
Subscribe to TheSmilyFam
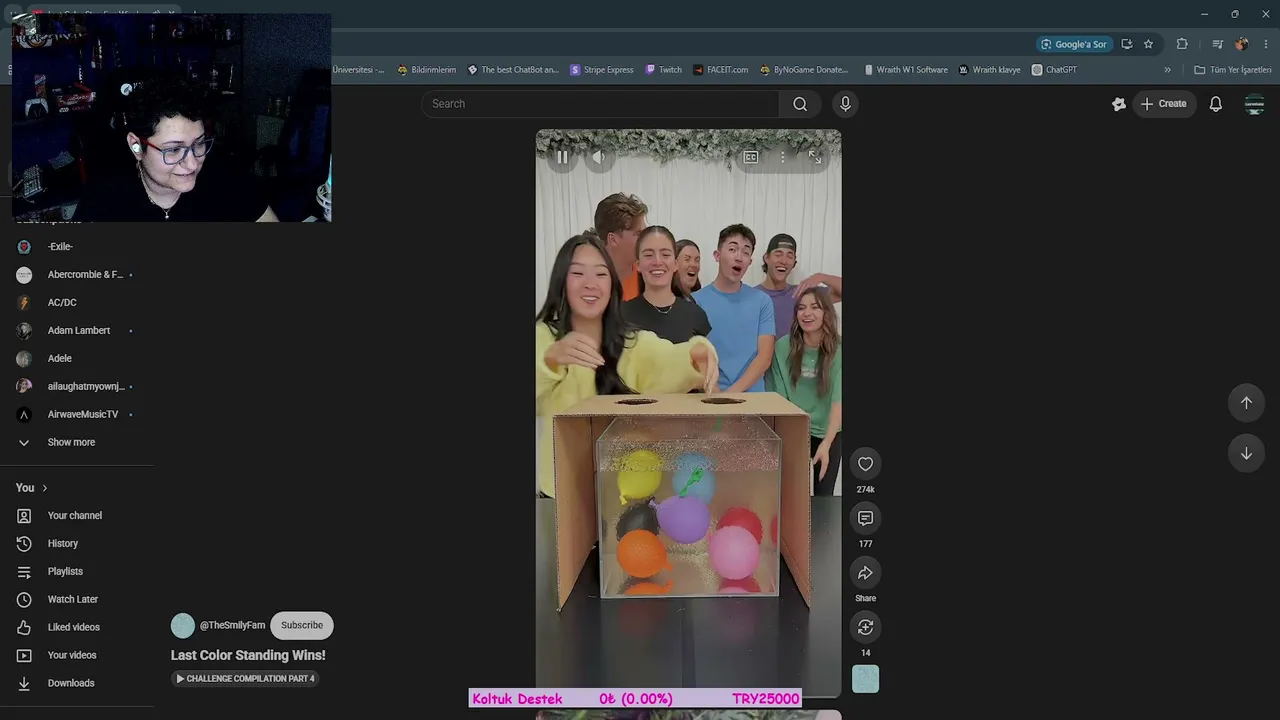tap(302, 626)
